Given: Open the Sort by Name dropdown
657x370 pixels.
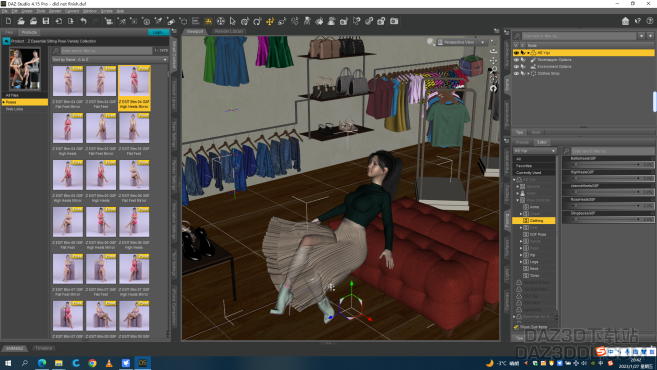Looking at the screenshot, I should (110, 60).
